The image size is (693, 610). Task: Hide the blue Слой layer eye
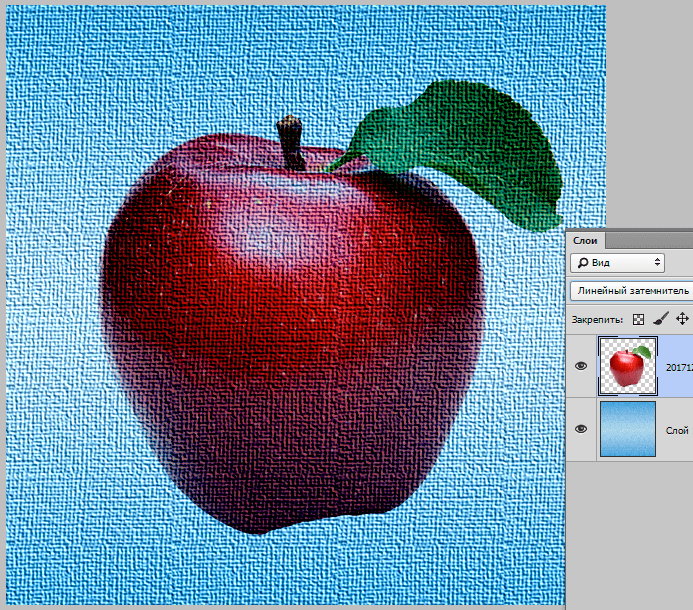tap(581, 429)
